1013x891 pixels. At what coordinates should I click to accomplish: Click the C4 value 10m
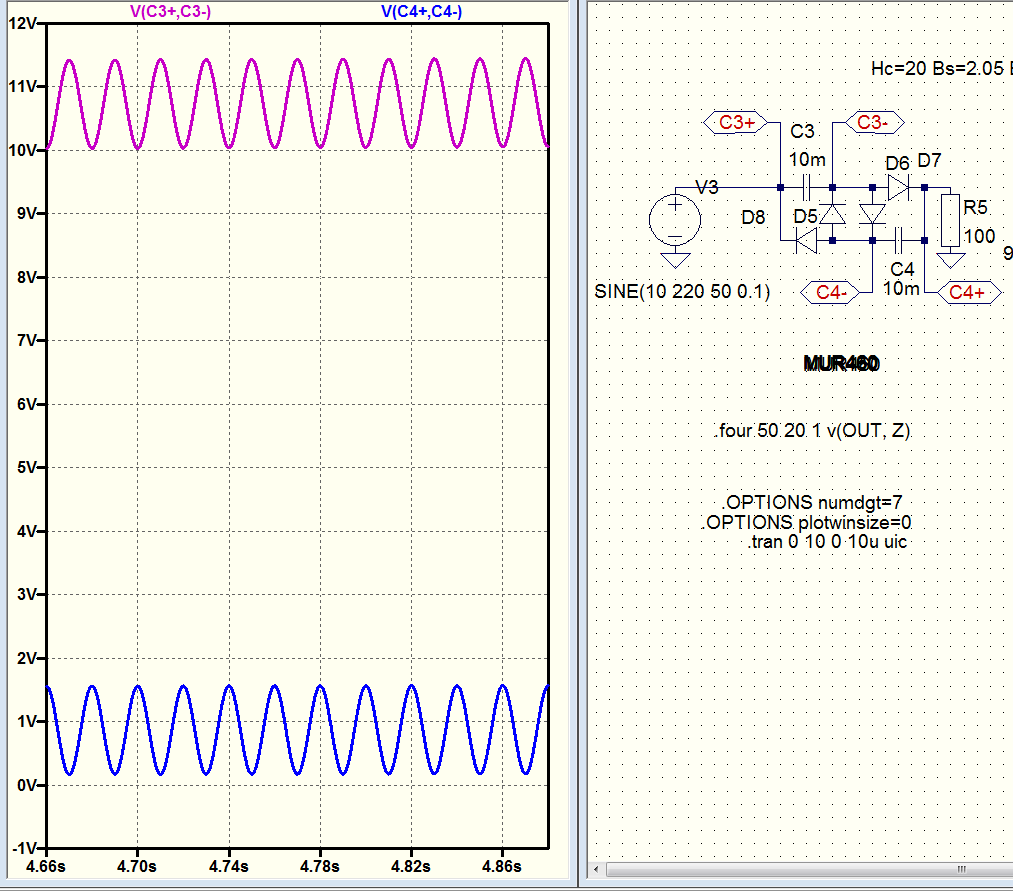point(901,288)
